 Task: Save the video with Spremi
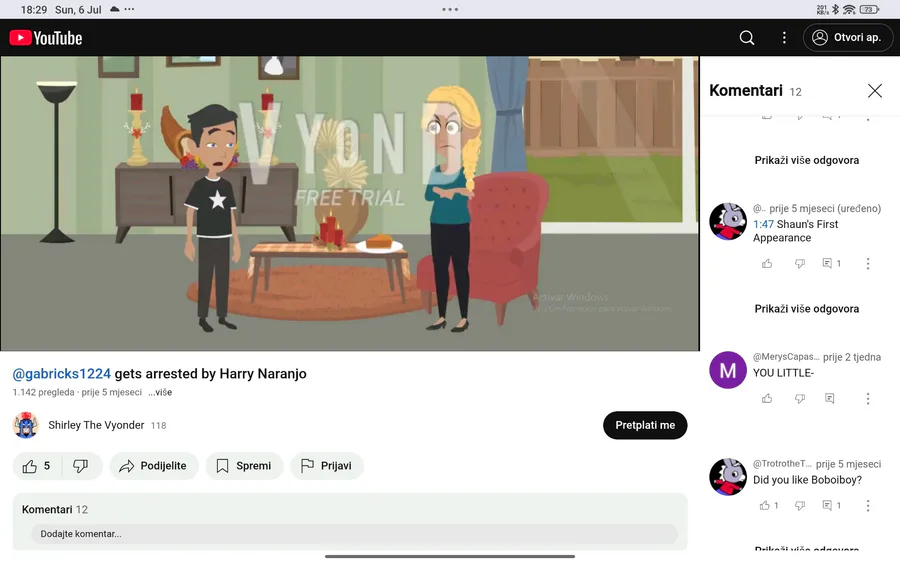coord(244,466)
